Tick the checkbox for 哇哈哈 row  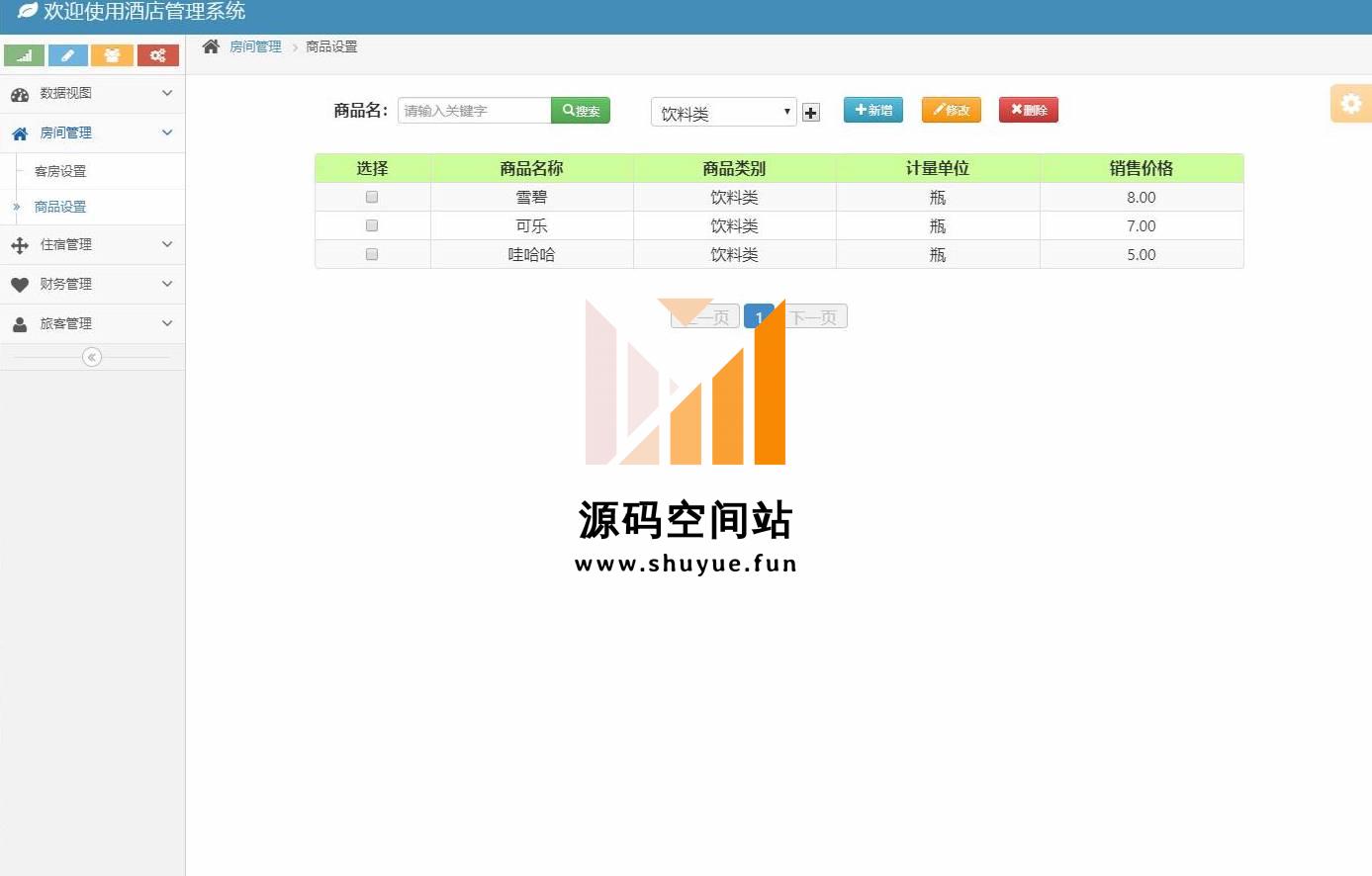(372, 254)
